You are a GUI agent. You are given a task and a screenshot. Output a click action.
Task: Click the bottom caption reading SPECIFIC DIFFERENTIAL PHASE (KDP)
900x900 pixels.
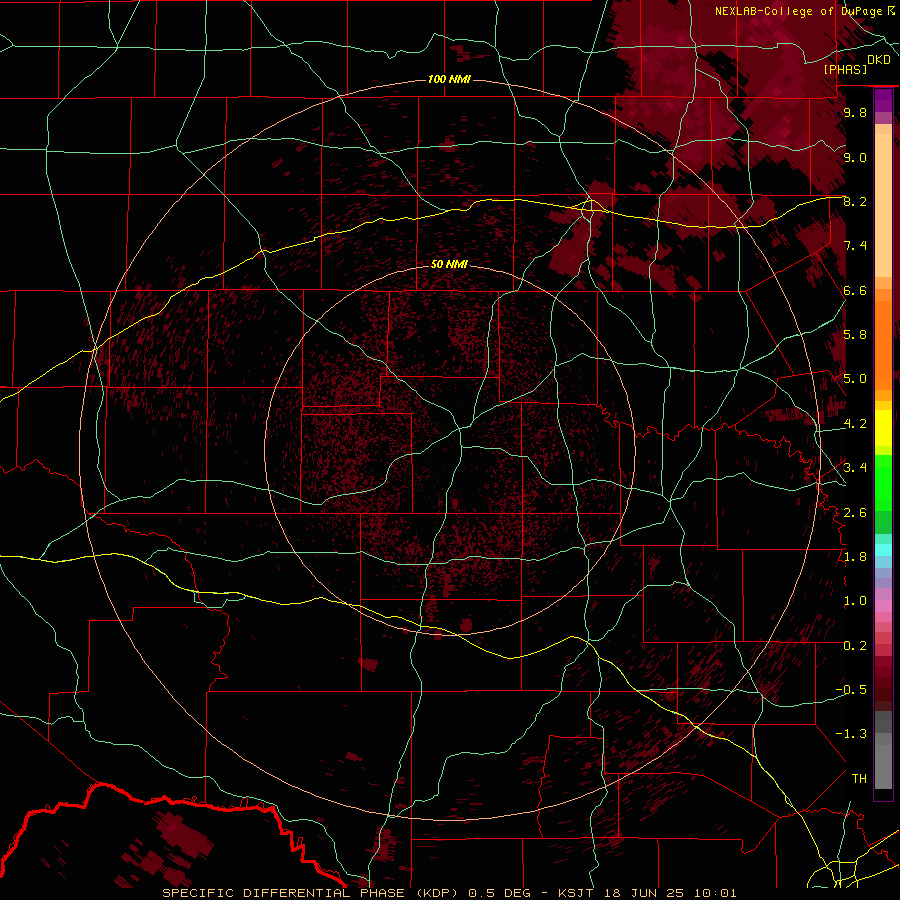312,893
